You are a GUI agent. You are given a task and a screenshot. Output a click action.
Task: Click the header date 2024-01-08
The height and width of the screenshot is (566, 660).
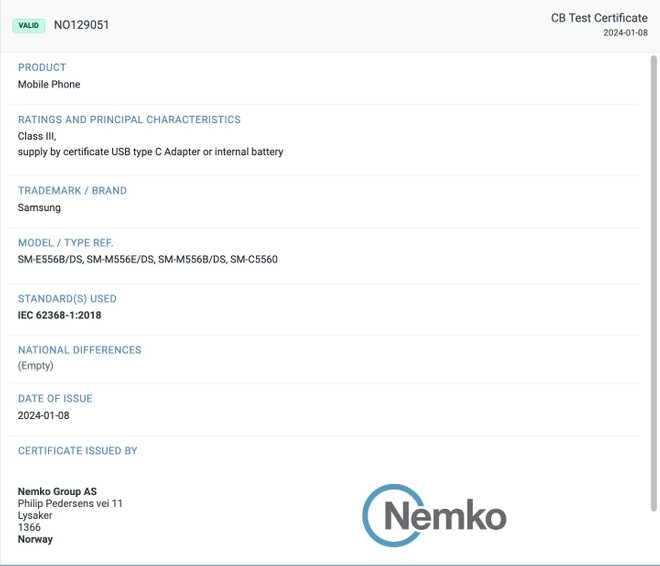[625, 33]
